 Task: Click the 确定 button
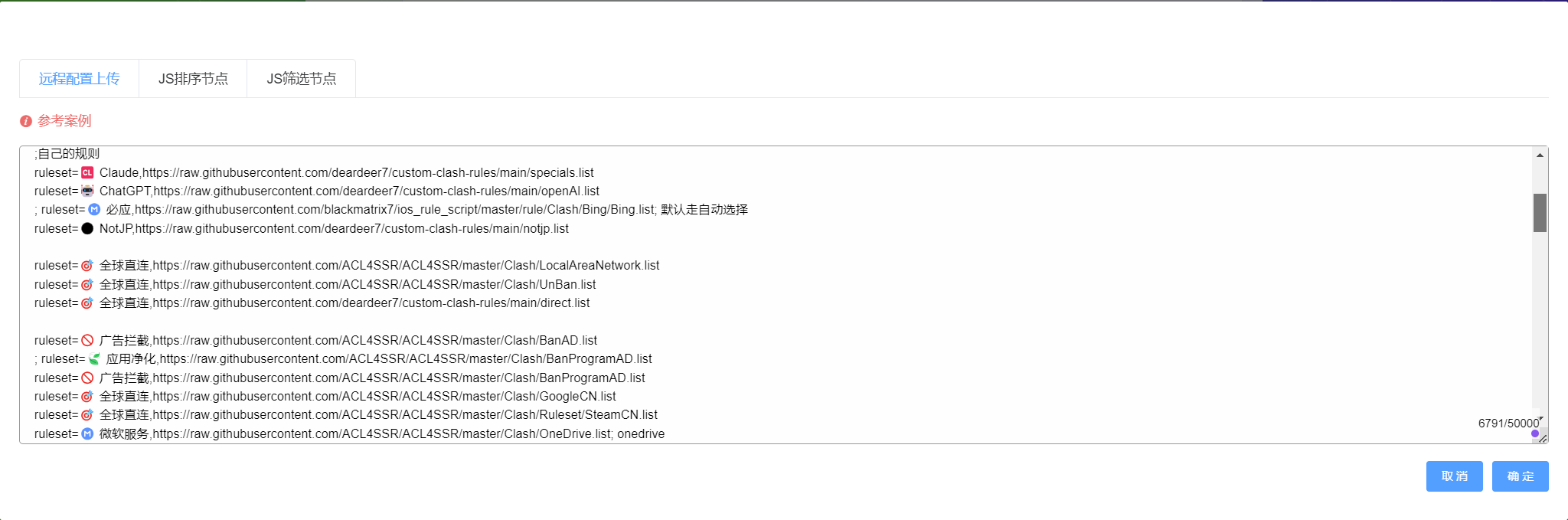coord(1520,476)
